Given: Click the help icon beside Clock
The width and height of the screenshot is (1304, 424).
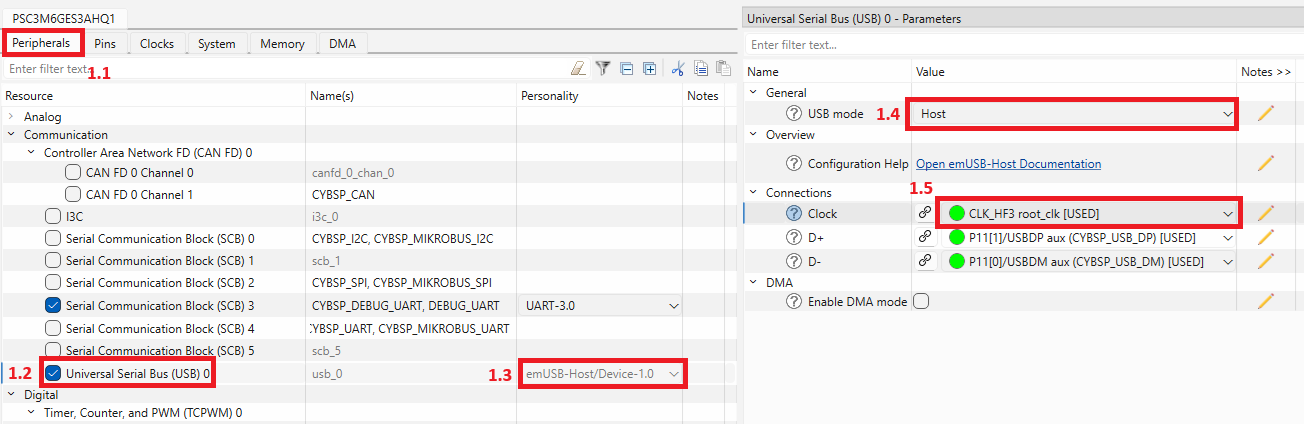Looking at the screenshot, I should 794,213.
